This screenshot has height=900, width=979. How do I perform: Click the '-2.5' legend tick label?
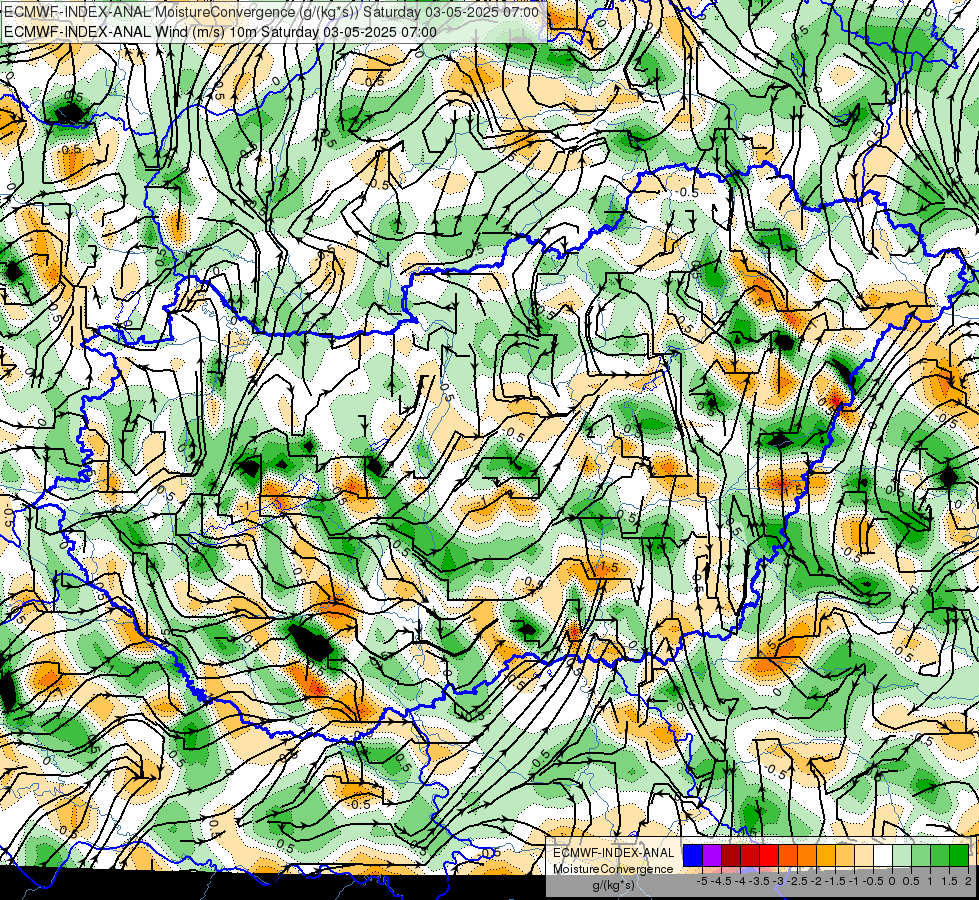(797, 881)
